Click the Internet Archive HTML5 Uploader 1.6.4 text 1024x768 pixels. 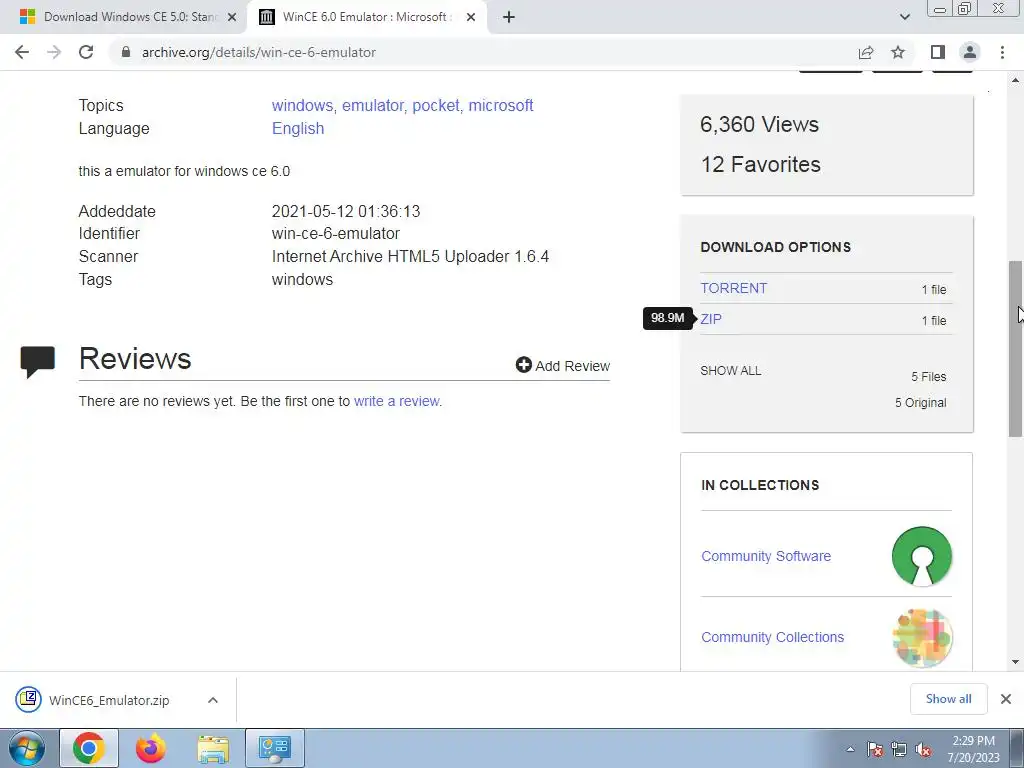410,256
